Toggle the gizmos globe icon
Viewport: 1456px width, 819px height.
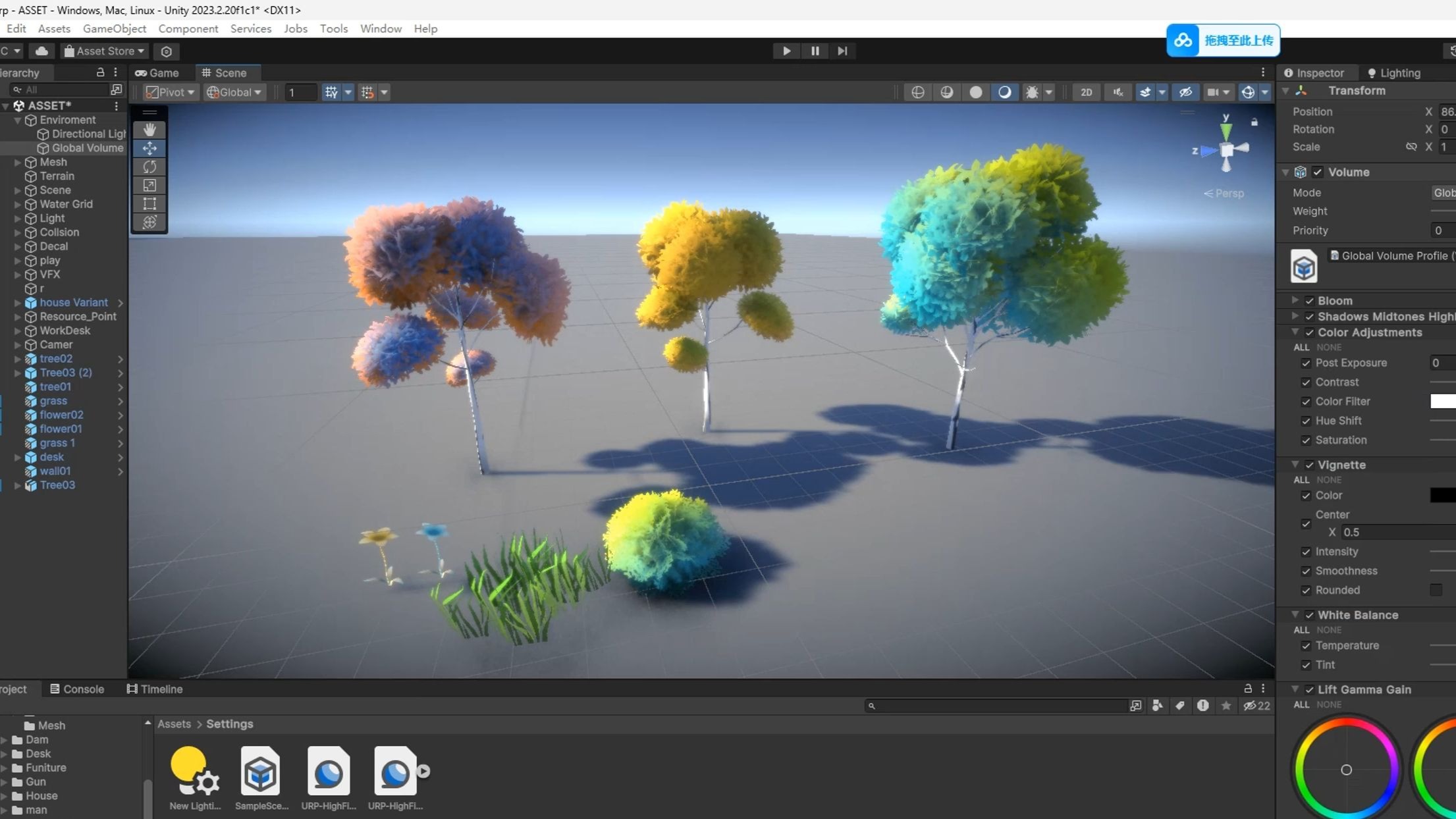(1248, 92)
